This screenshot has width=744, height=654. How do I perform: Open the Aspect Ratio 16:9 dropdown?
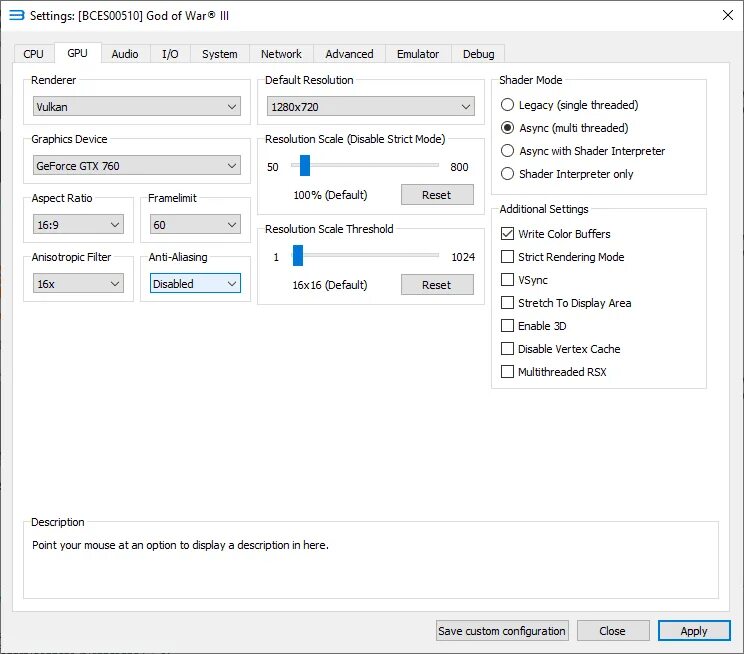click(x=78, y=224)
